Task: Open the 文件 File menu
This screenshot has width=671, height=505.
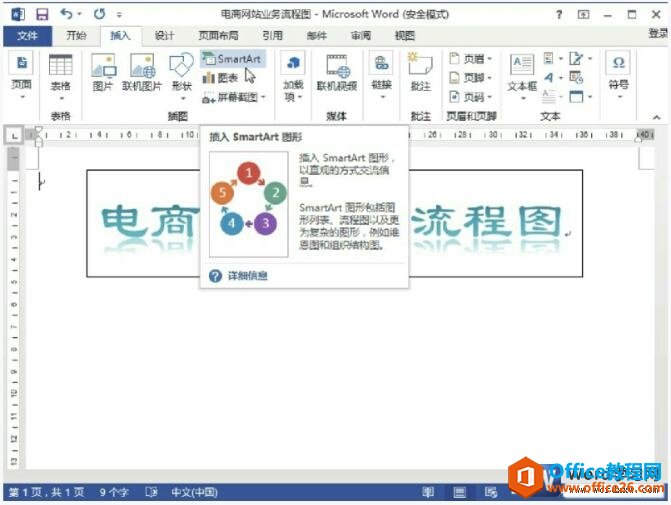Action: [x=27, y=36]
